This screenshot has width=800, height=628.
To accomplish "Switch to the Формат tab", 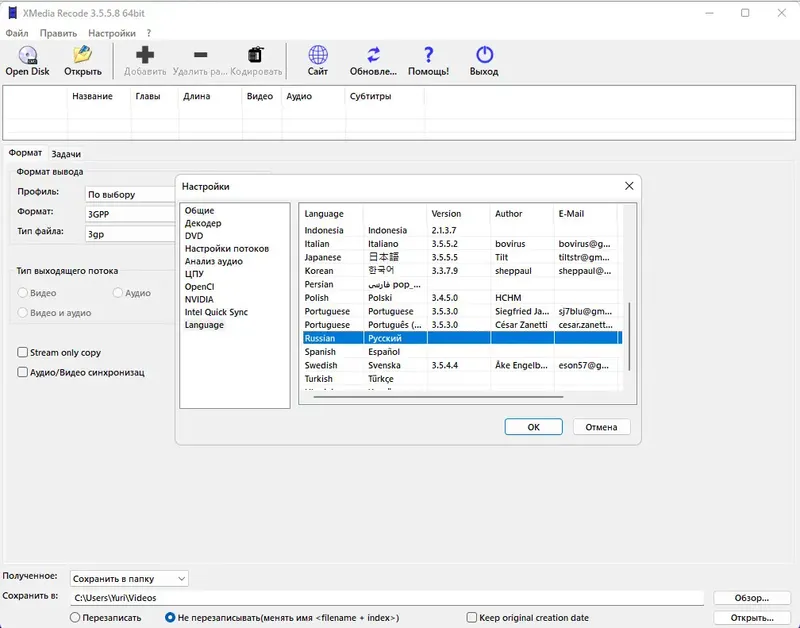I will click(25, 153).
